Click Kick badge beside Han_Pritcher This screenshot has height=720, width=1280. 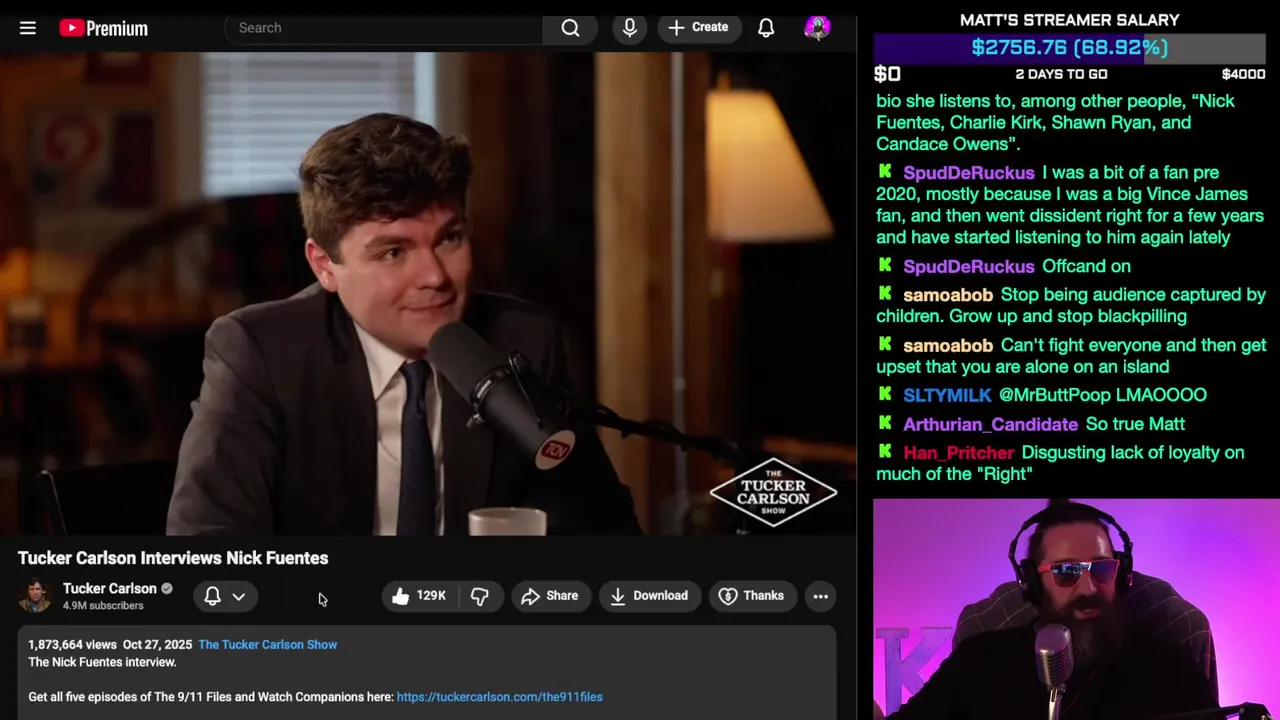coord(885,452)
